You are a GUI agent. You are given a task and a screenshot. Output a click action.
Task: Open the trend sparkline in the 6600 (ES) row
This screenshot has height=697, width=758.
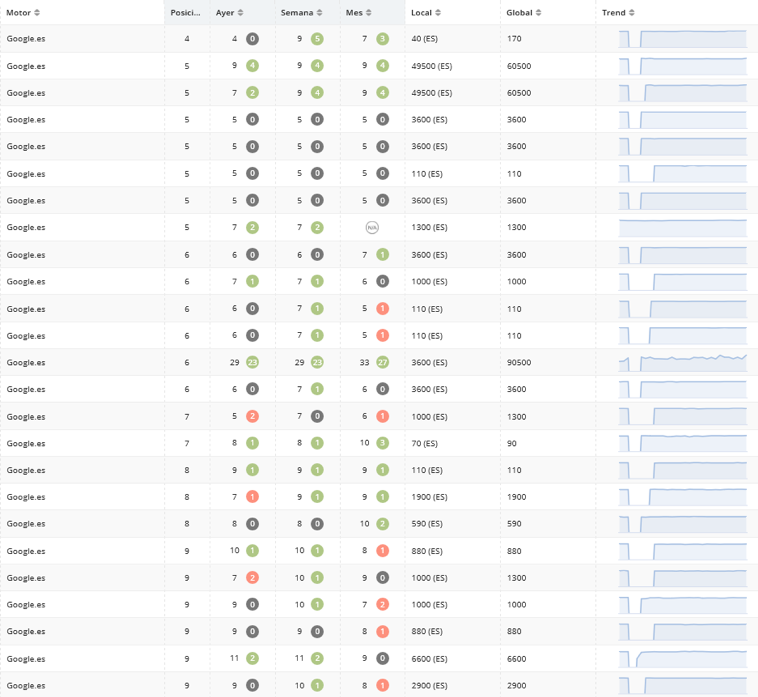(x=683, y=659)
